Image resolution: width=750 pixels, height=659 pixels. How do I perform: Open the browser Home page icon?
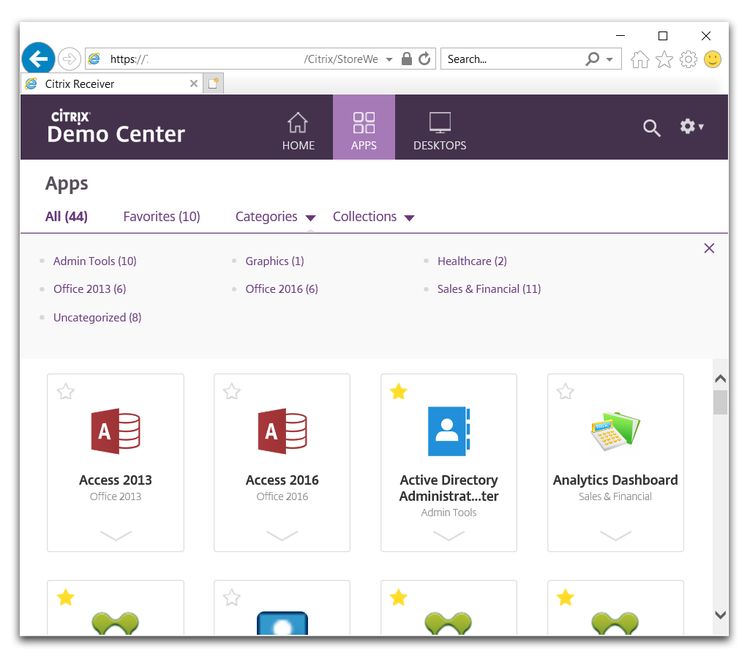640,59
